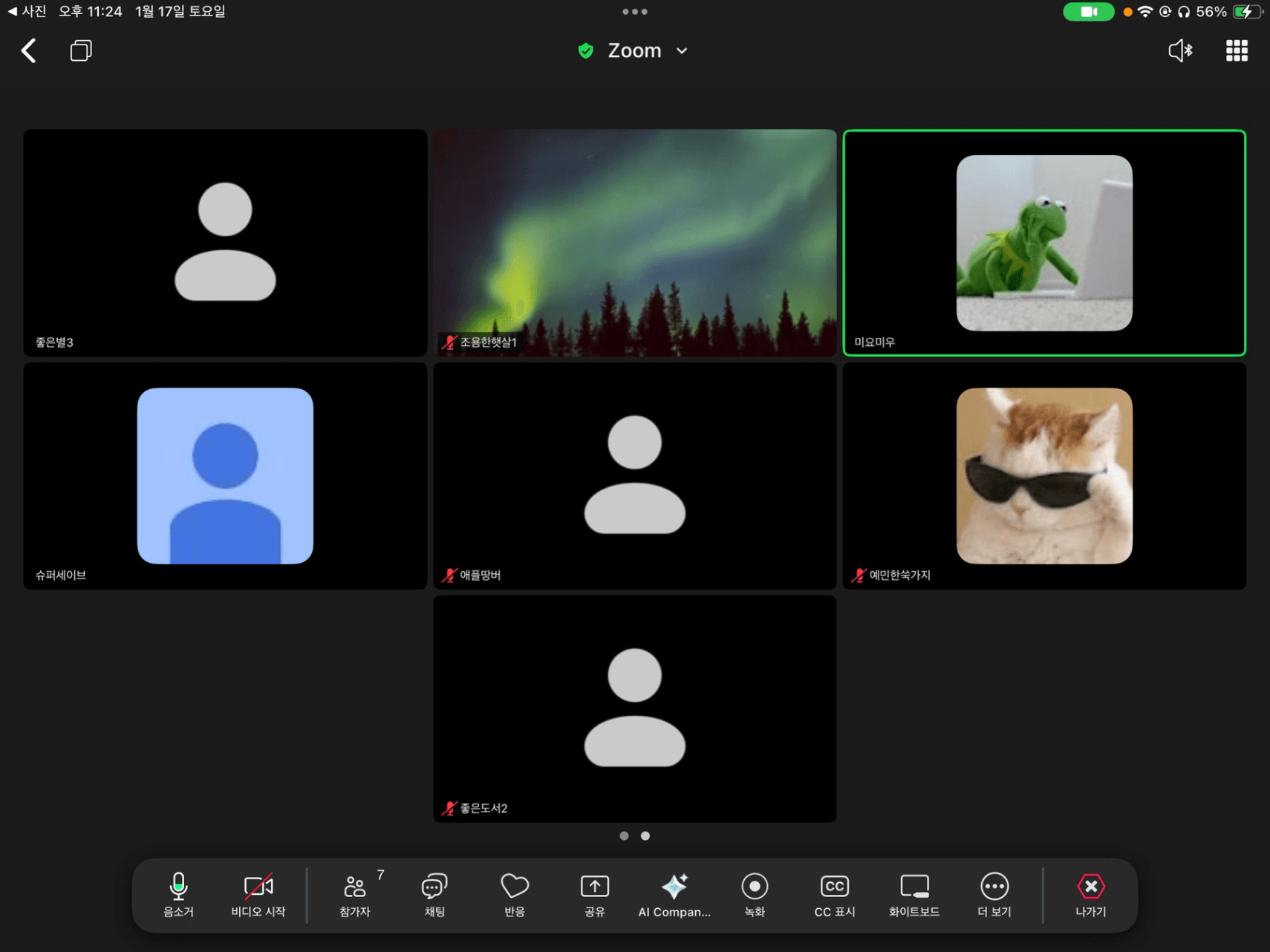
Task: Start recording with the 녹화 icon
Action: click(755, 894)
